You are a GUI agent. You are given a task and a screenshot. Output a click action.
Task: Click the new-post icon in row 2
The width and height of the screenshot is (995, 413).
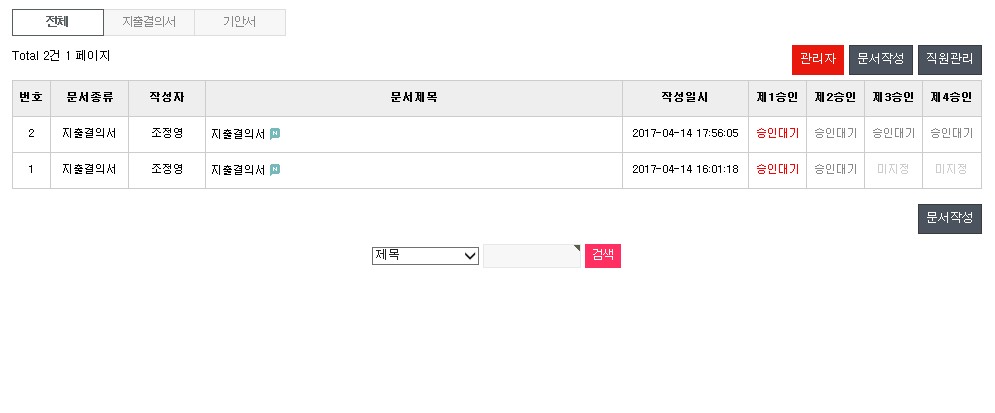pos(275,134)
